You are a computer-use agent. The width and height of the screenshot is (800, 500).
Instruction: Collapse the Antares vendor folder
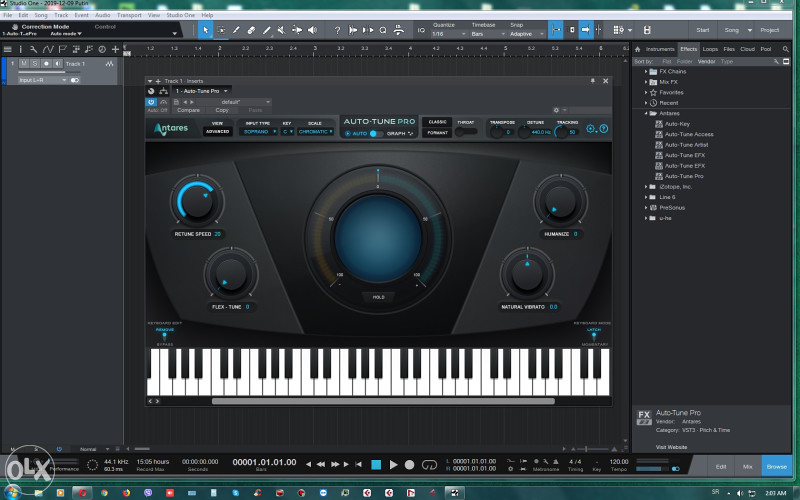pyautogui.click(x=646, y=113)
